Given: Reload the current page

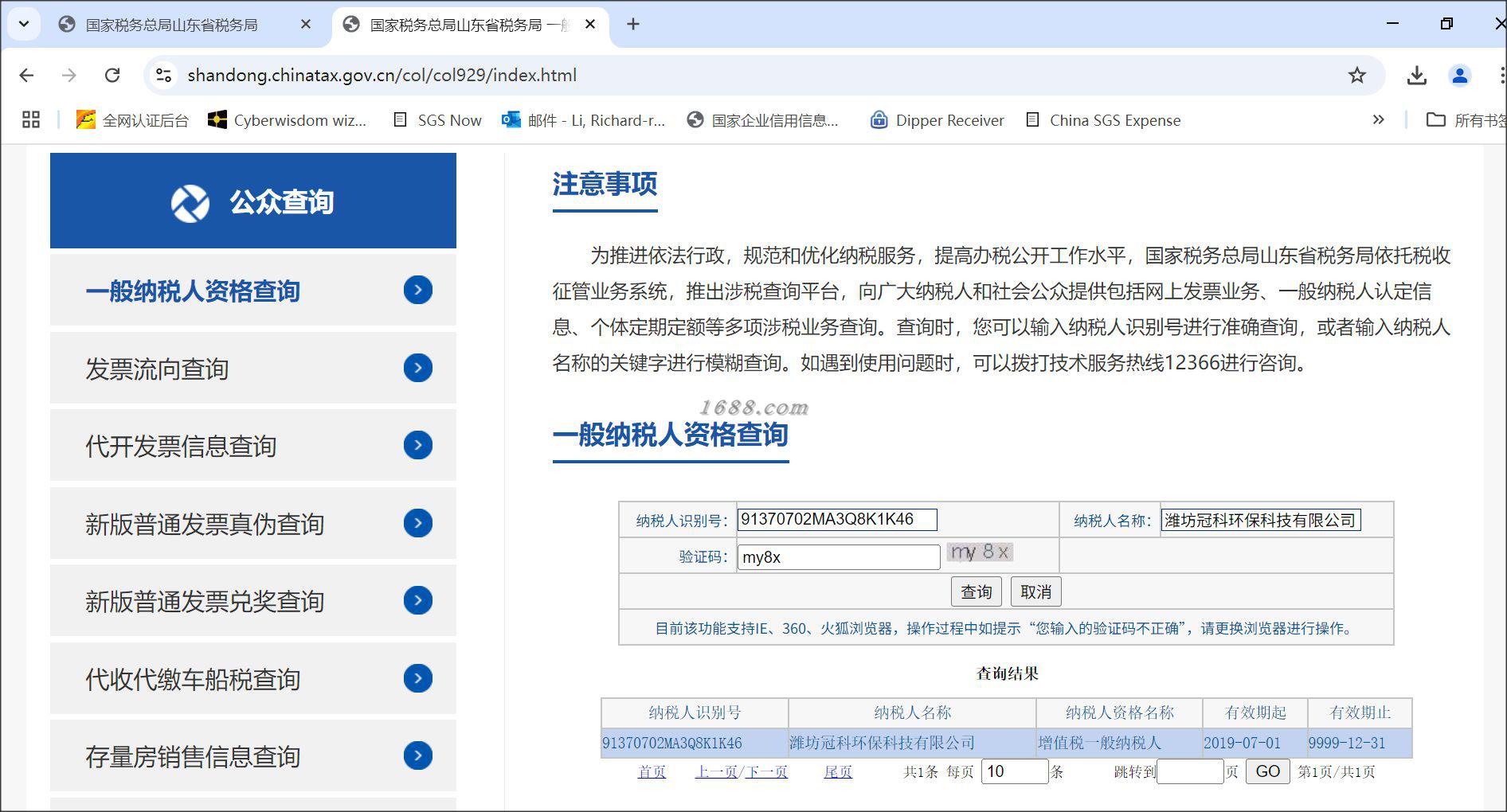Looking at the screenshot, I should pyautogui.click(x=112, y=76).
